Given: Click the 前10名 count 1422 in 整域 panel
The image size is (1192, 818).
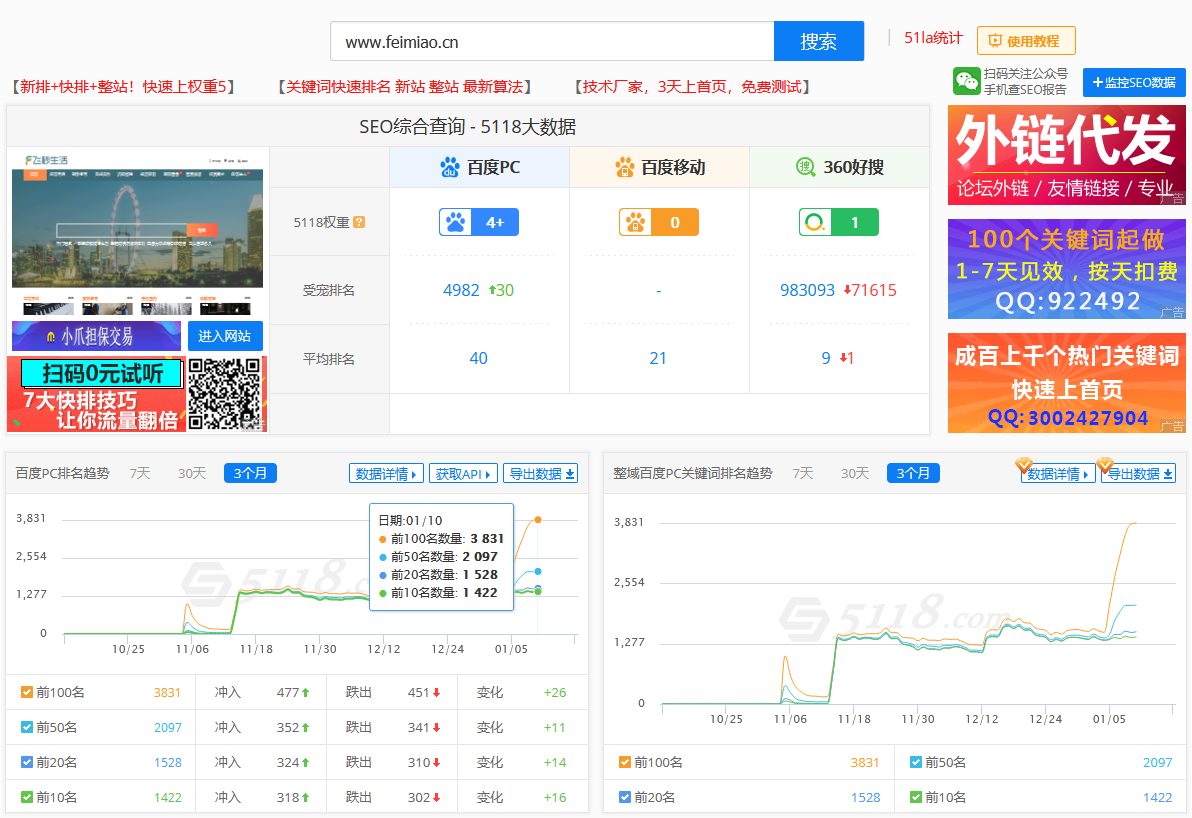Looking at the screenshot, I should coord(1158,797).
